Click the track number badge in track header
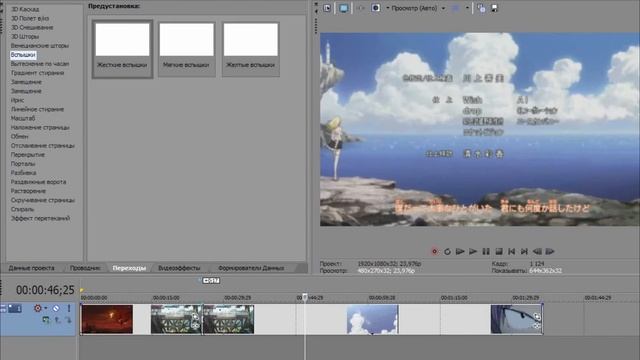Screen dimensions: 640x360 click(15, 309)
